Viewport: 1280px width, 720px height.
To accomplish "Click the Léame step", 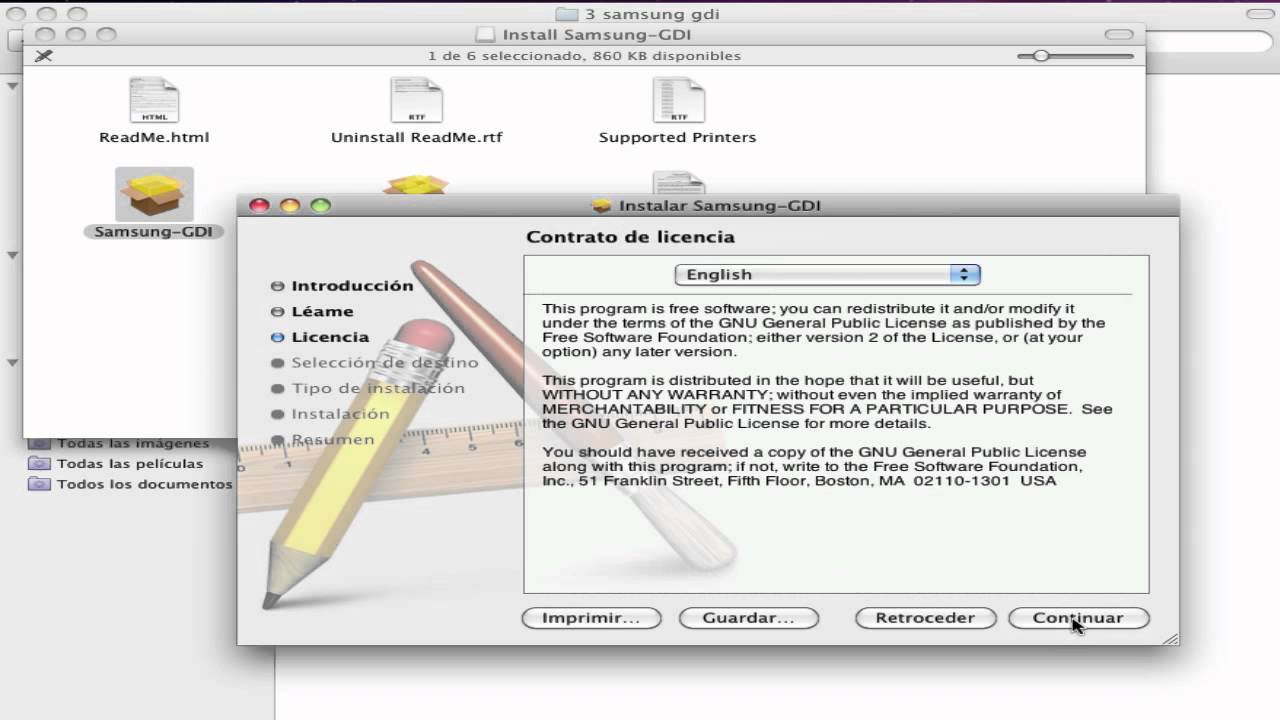I will tap(322, 312).
